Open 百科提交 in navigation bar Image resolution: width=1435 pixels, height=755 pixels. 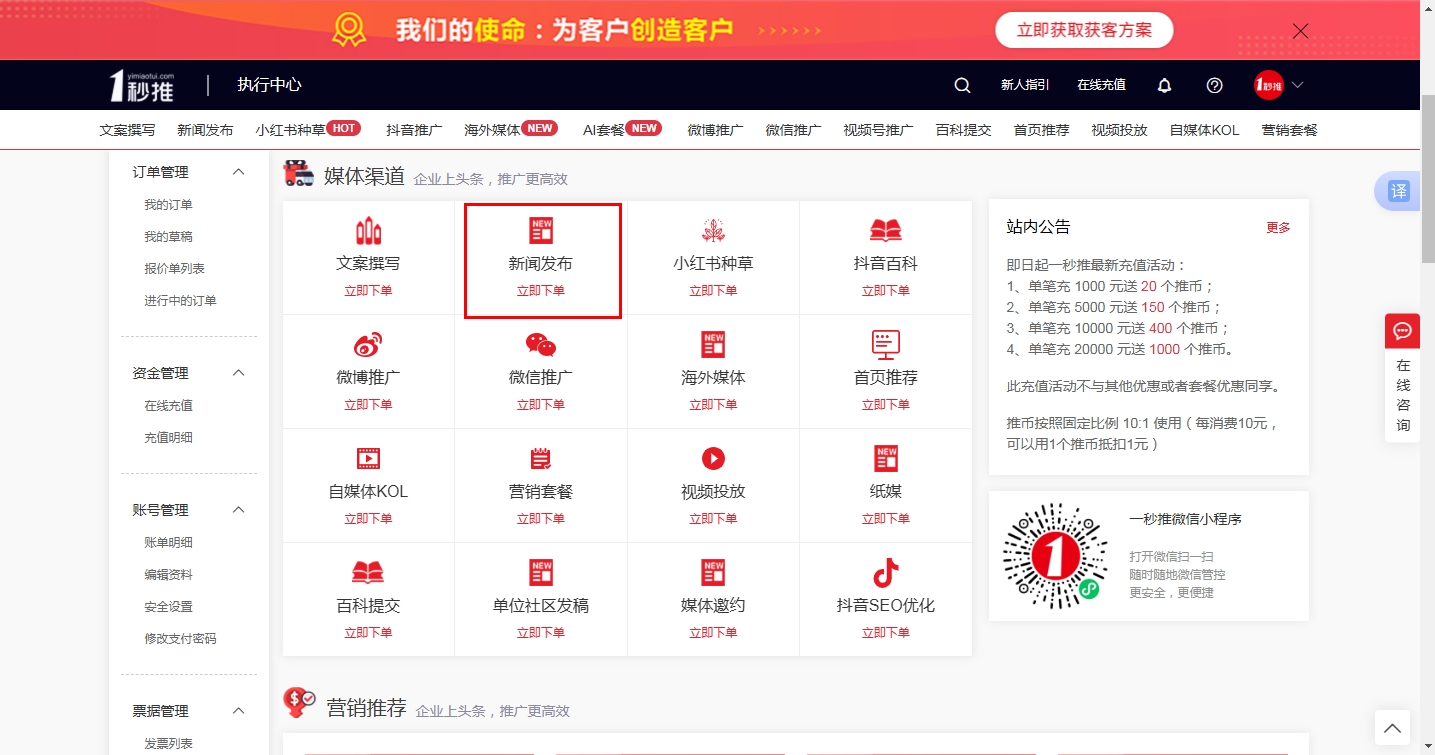[x=963, y=130]
